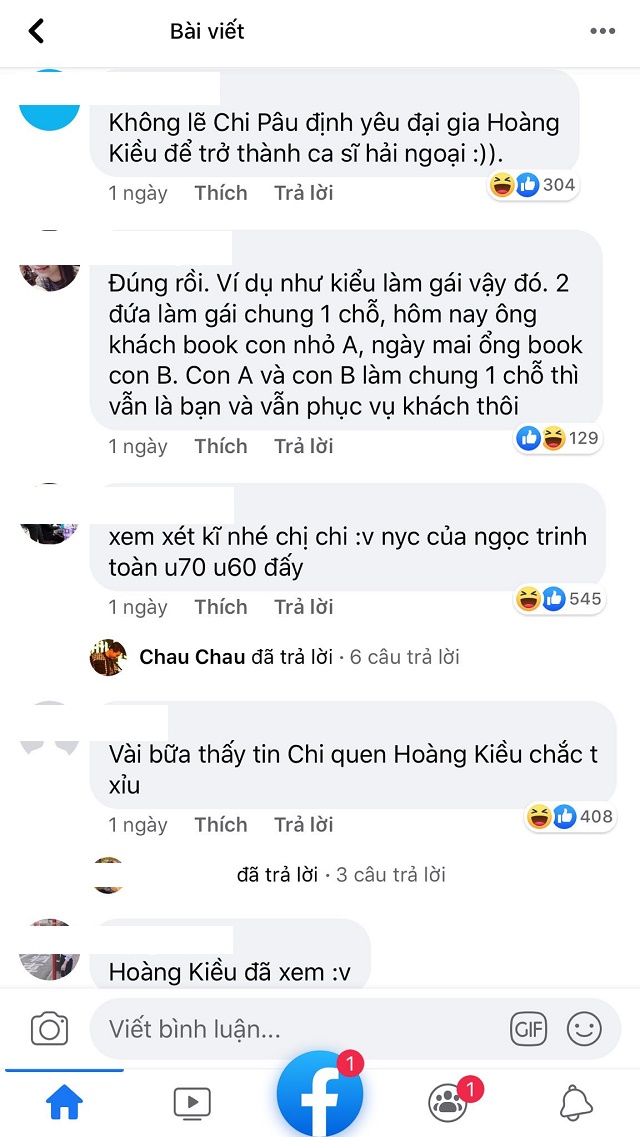The image size is (640, 1137).
Task: Open the Groups tab with badge
Action: click(x=449, y=1103)
